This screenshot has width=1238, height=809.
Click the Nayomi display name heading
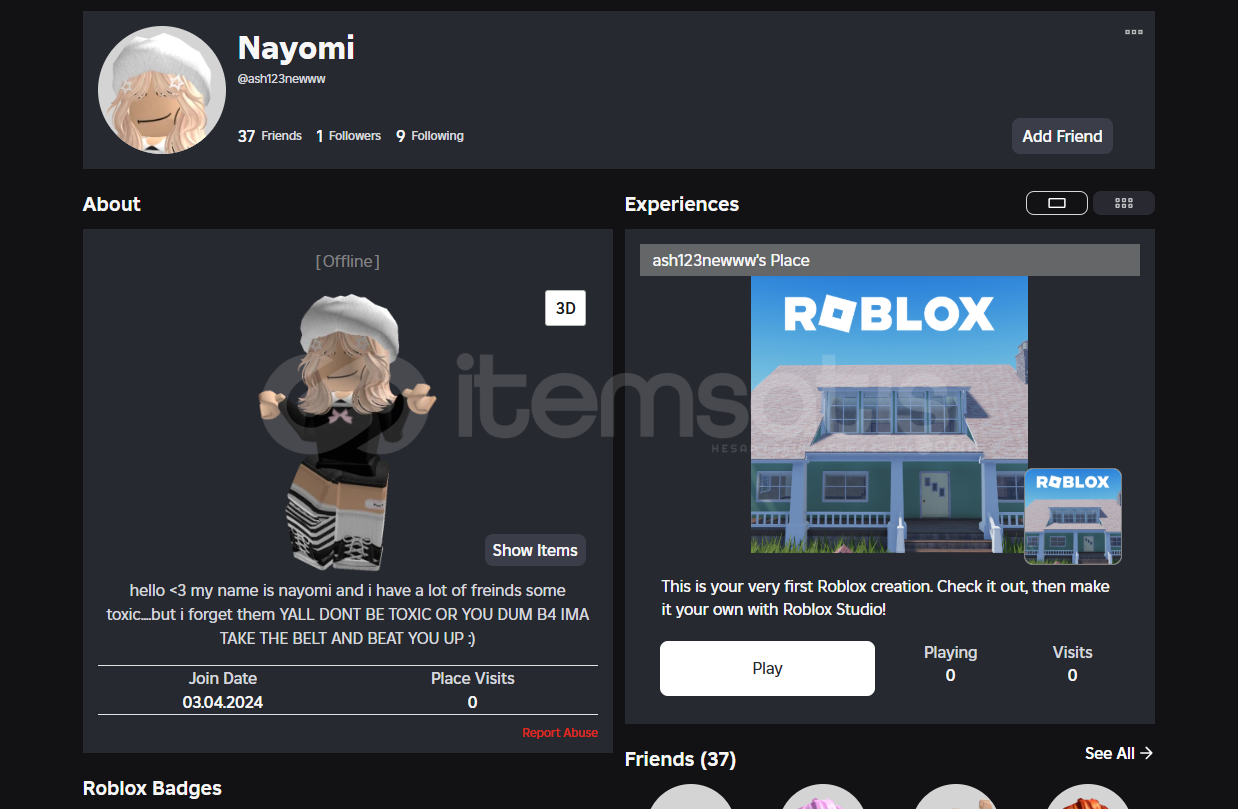(296, 47)
